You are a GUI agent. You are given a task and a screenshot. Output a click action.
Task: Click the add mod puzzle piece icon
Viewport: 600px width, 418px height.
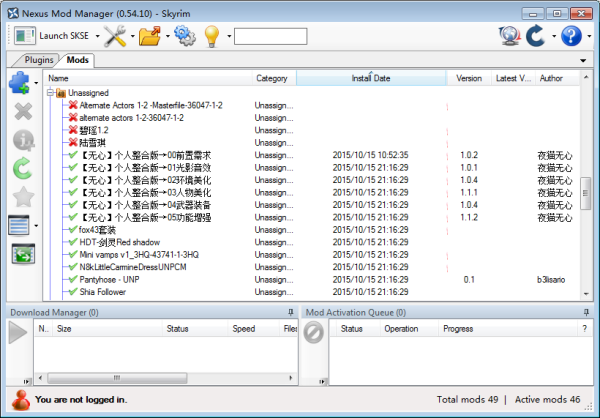(20, 83)
